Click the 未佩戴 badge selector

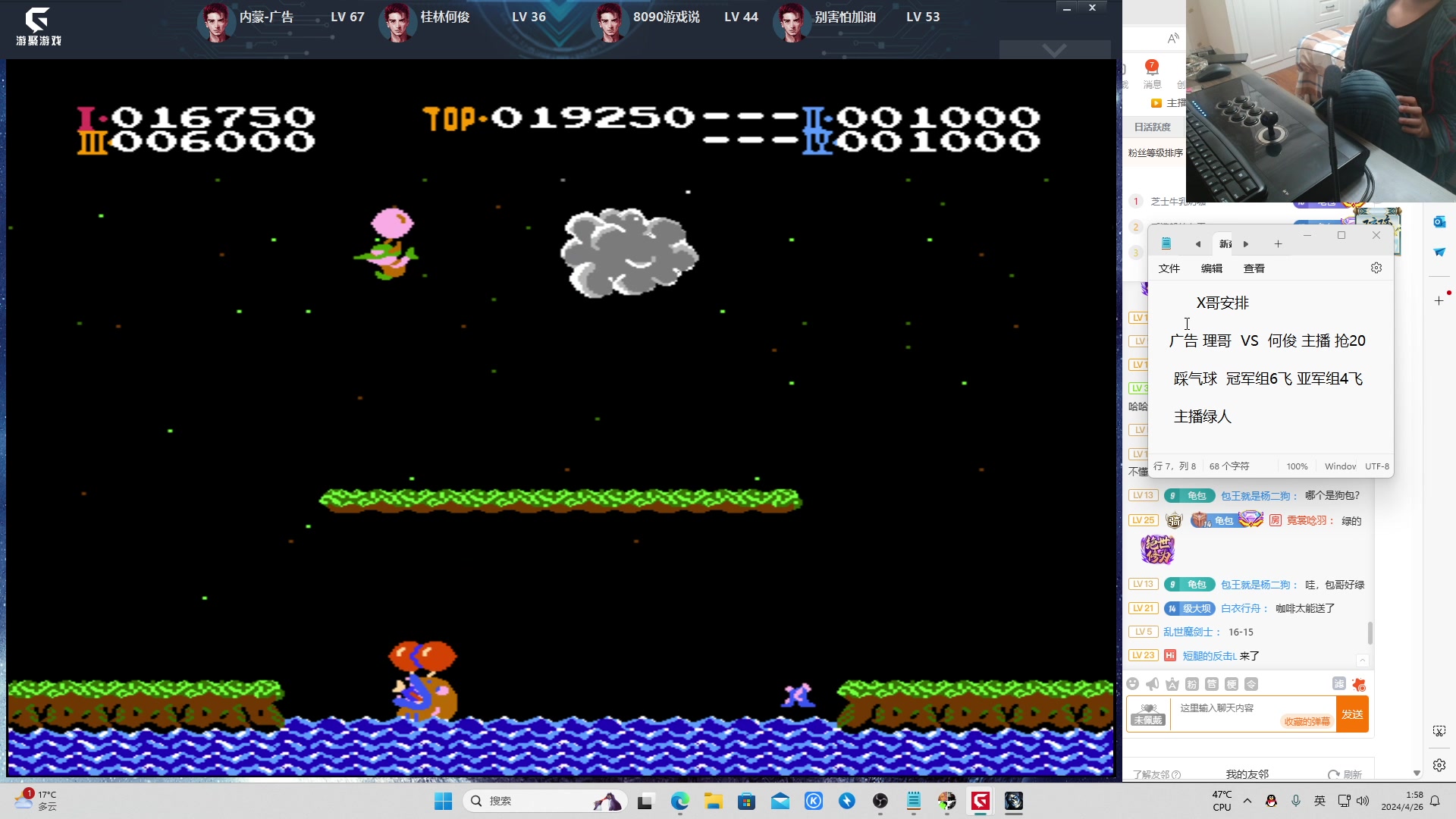coord(1148,714)
